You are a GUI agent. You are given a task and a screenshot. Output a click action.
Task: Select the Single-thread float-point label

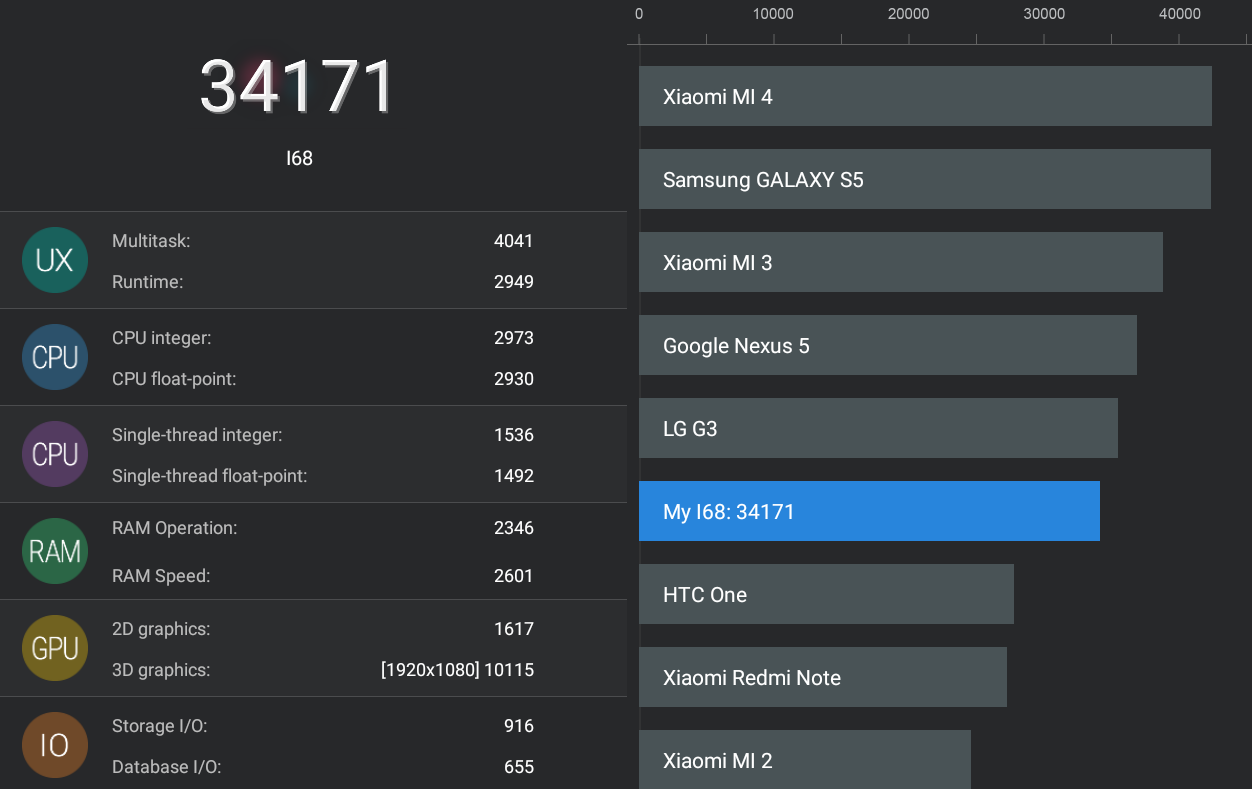coord(209,476)
